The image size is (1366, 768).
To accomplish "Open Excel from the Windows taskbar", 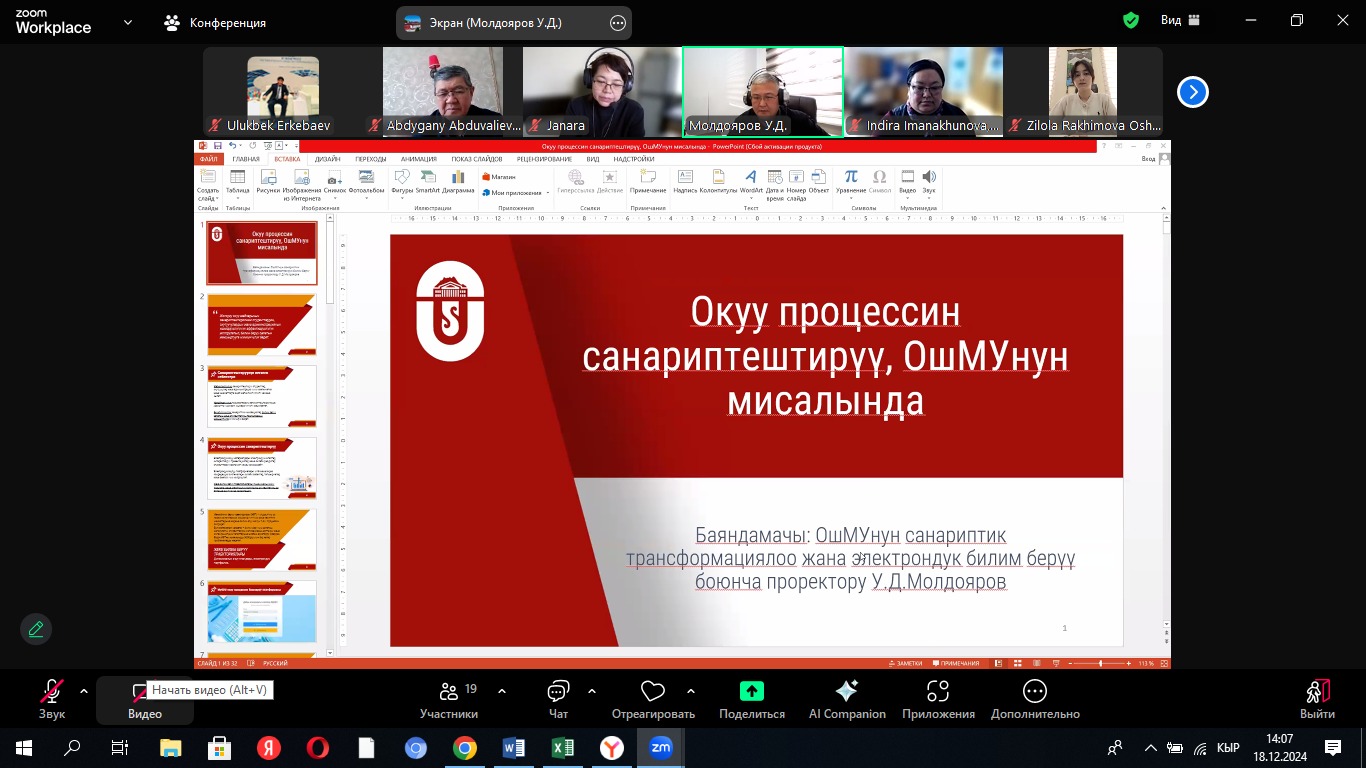I will pyautogui.click(x=562, y=748).
